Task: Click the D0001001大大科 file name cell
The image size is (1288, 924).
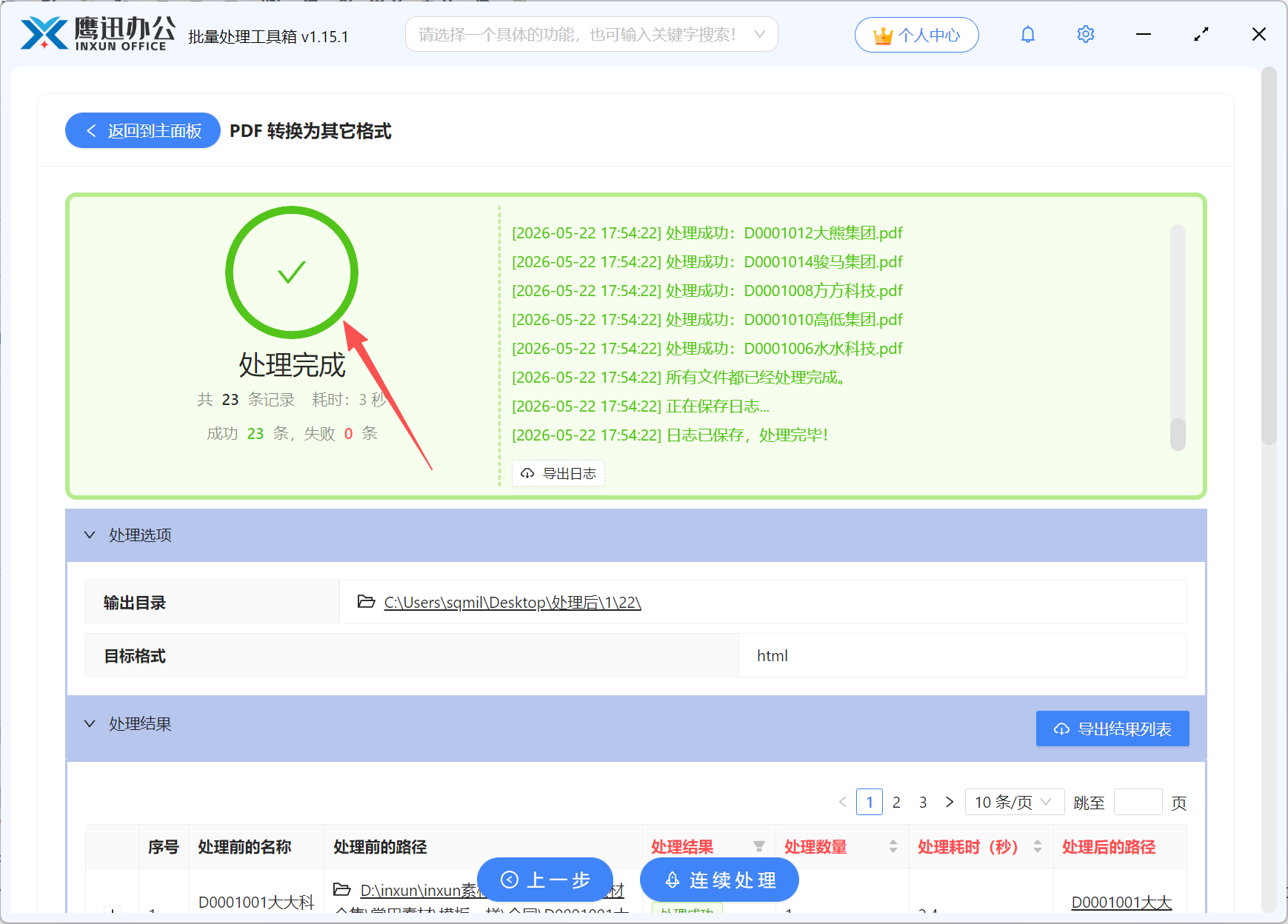Action: (256, 902)
